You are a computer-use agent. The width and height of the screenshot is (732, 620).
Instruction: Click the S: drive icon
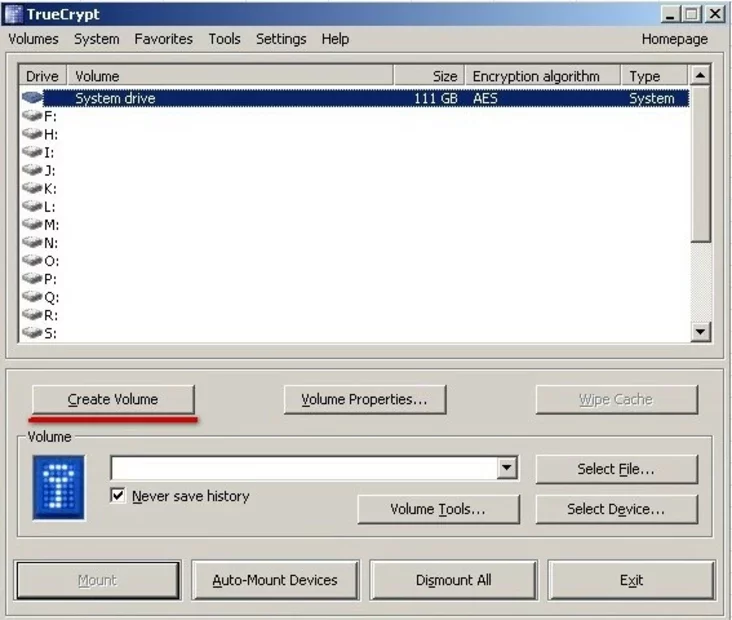coord(32,332)
